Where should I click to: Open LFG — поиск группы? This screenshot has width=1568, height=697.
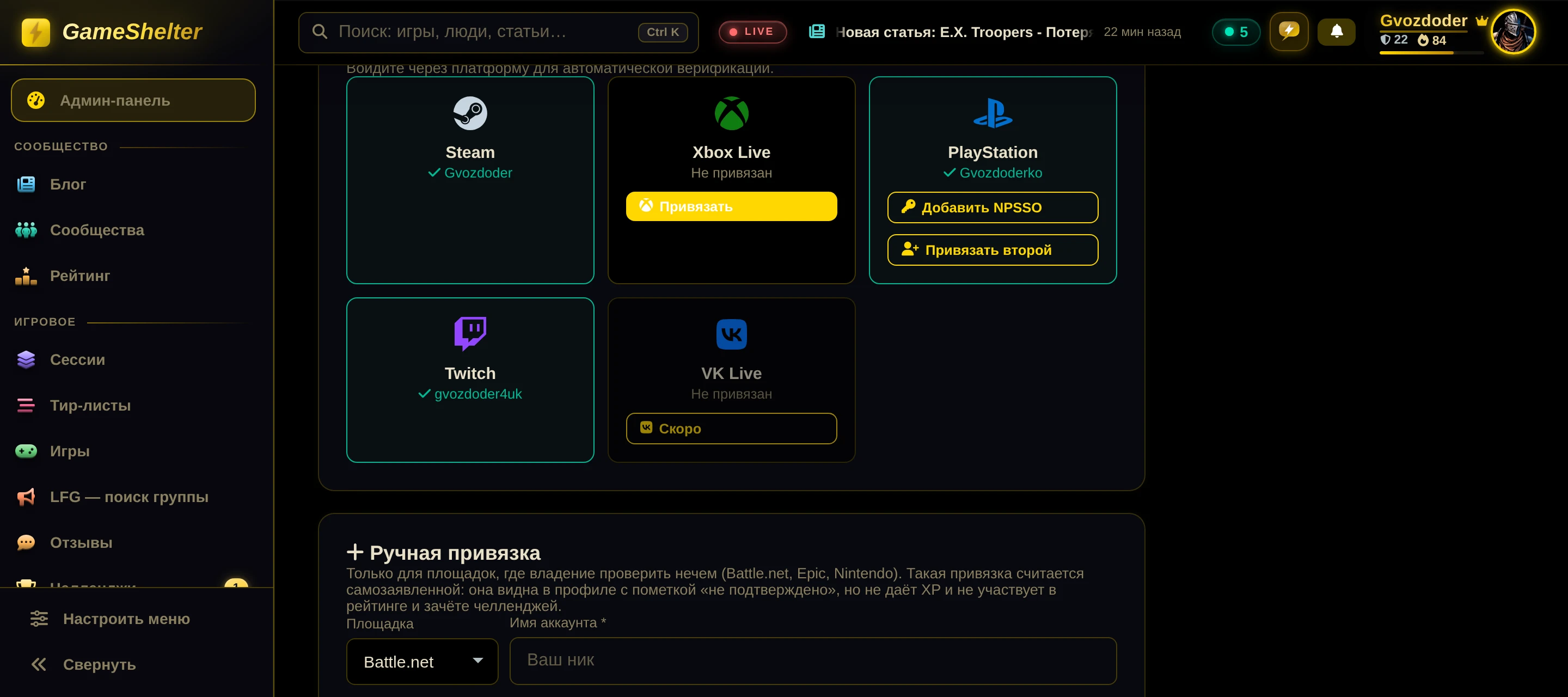[129, 497]
